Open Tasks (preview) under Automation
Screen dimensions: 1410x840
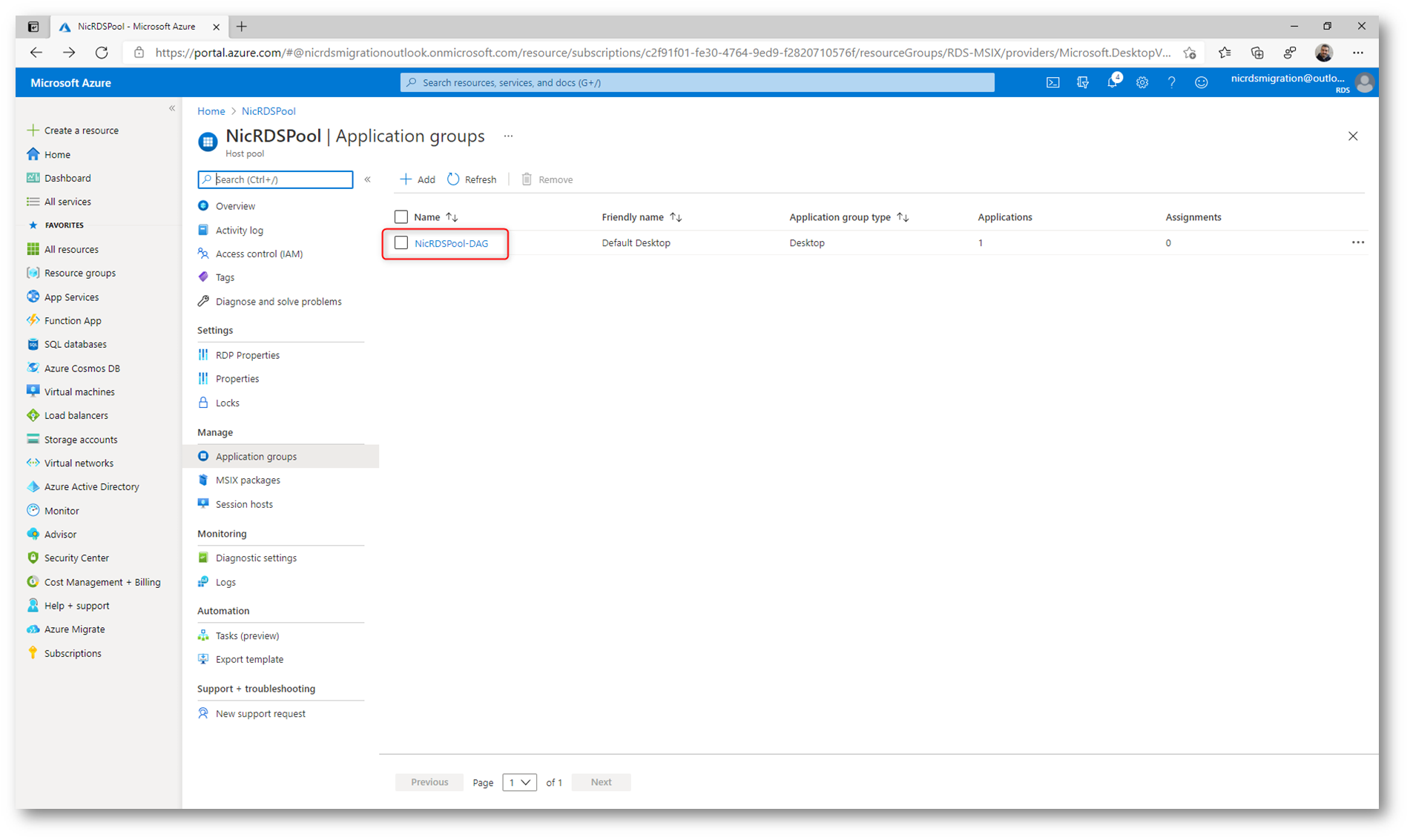click(x=247, y=636)
